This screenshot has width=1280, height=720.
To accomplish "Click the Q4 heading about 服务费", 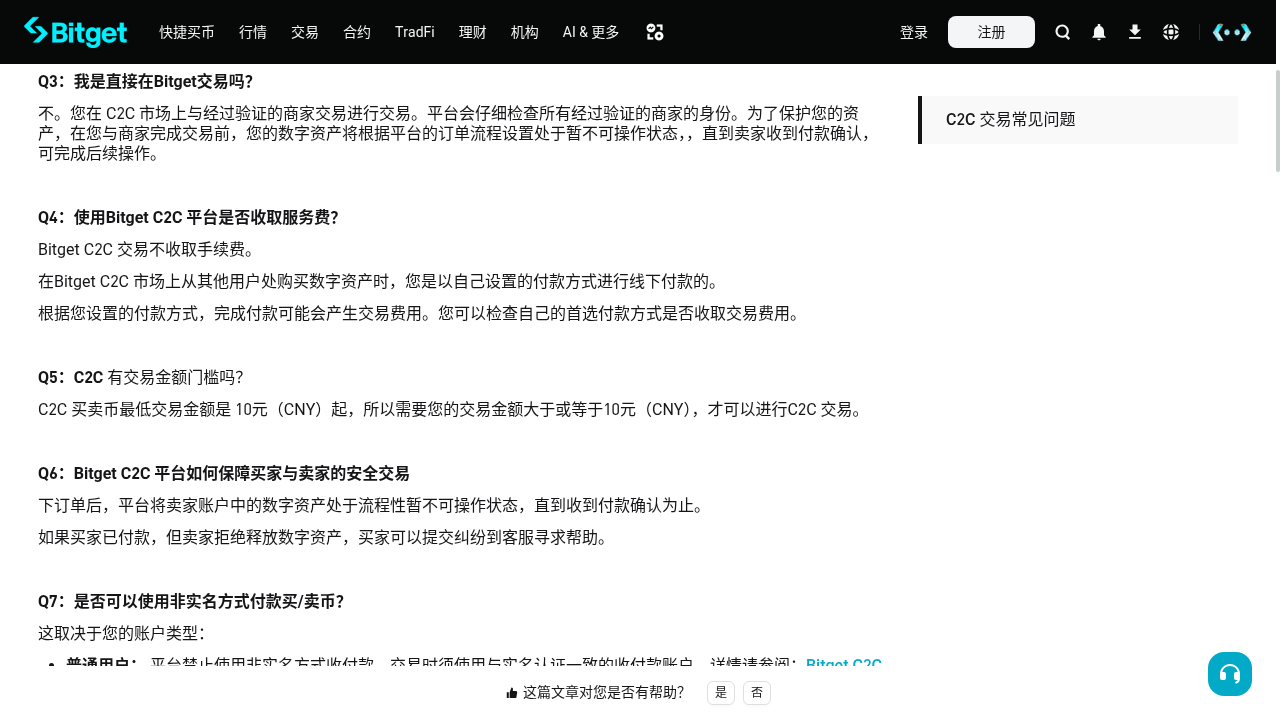I will (x=188, y=218).
